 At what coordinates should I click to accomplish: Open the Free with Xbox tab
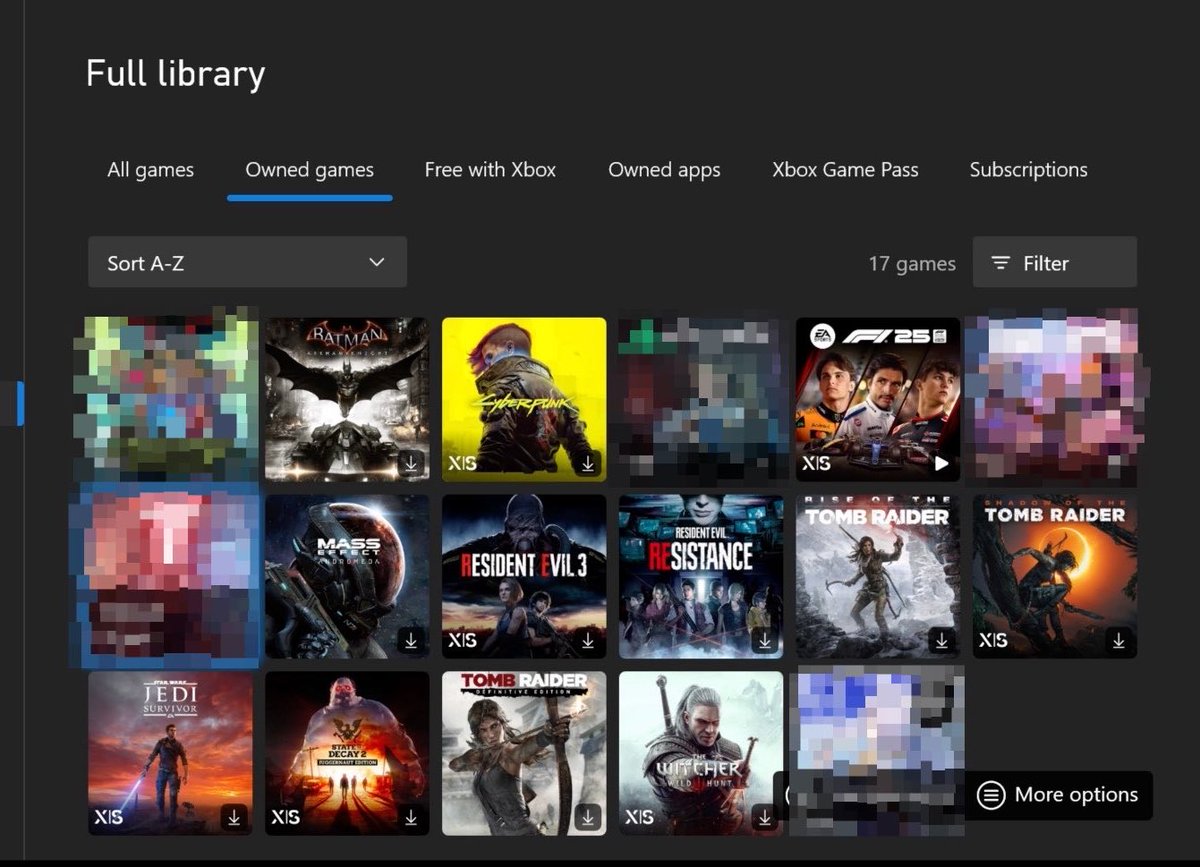[x=490, y=170]
